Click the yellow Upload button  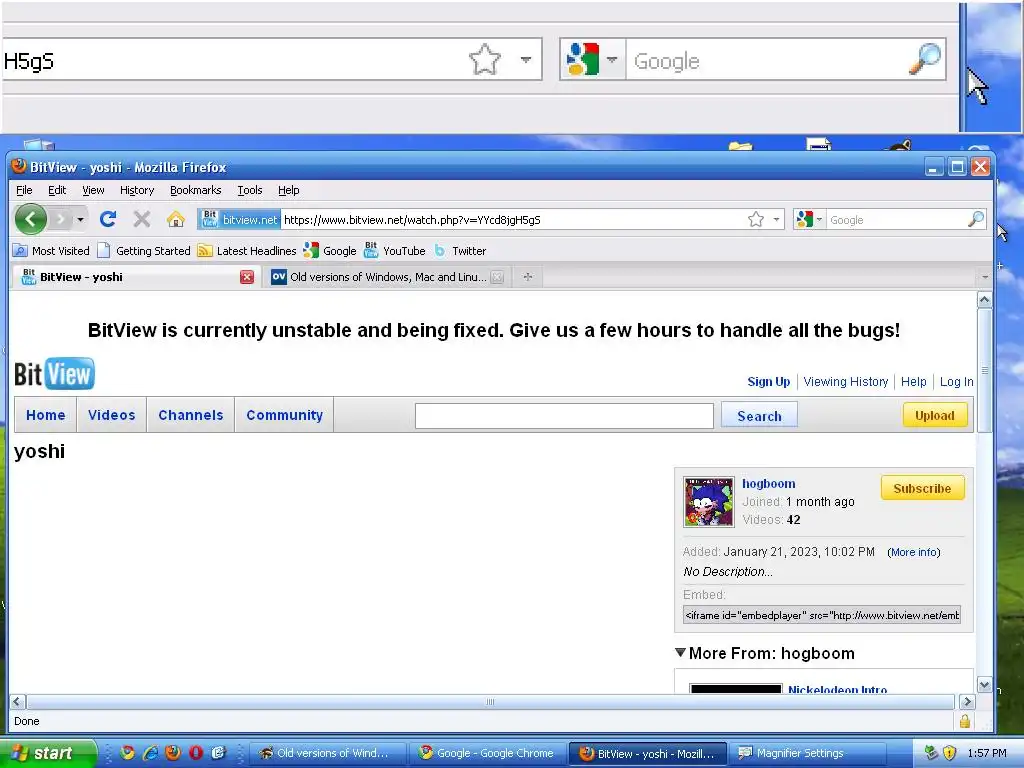point(935,415)
